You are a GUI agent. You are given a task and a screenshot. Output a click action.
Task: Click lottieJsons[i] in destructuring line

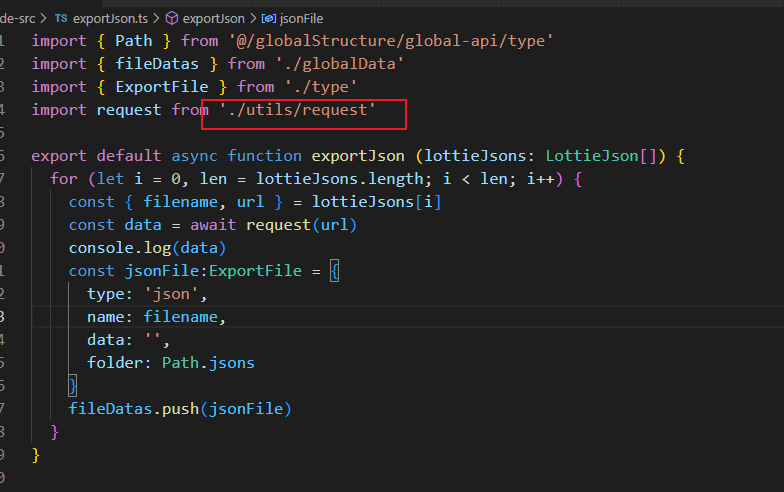click(x=376, y=202)
